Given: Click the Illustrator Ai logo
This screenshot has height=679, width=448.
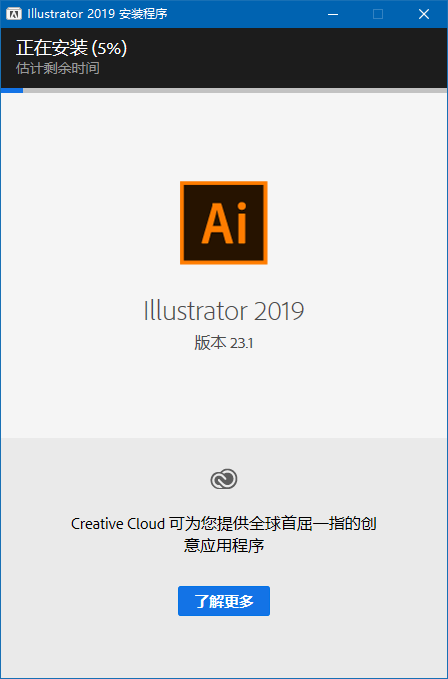Looking at the screenshot, I should [x=224, y=223].
